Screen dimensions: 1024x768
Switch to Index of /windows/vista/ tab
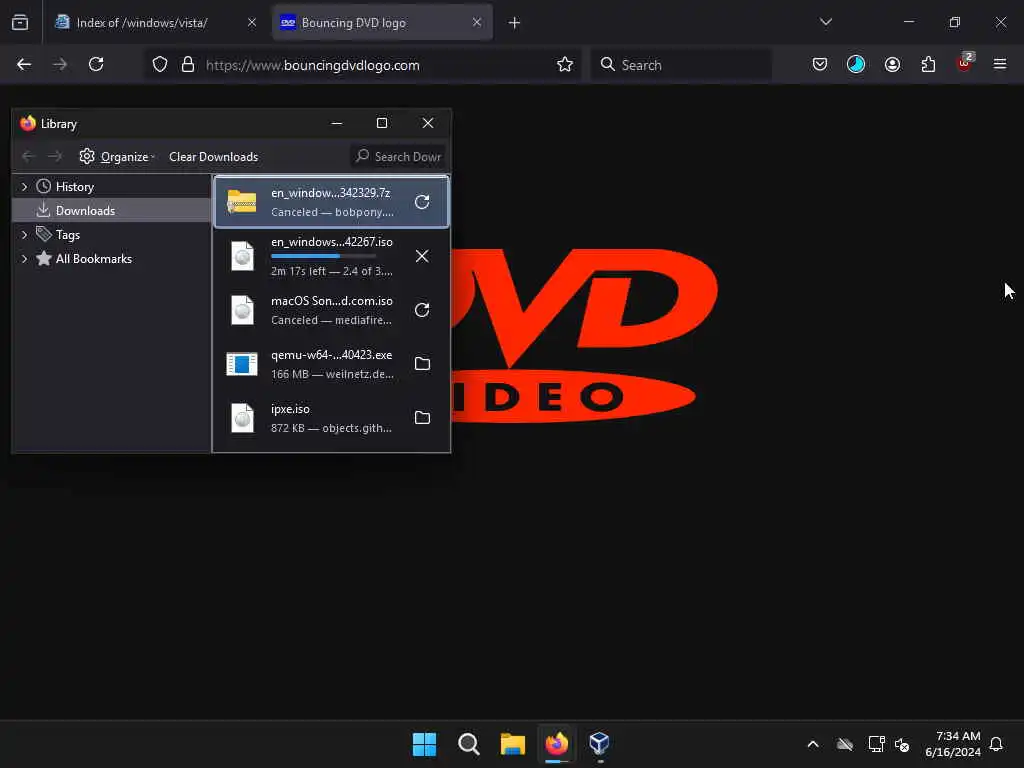point(157,23)
